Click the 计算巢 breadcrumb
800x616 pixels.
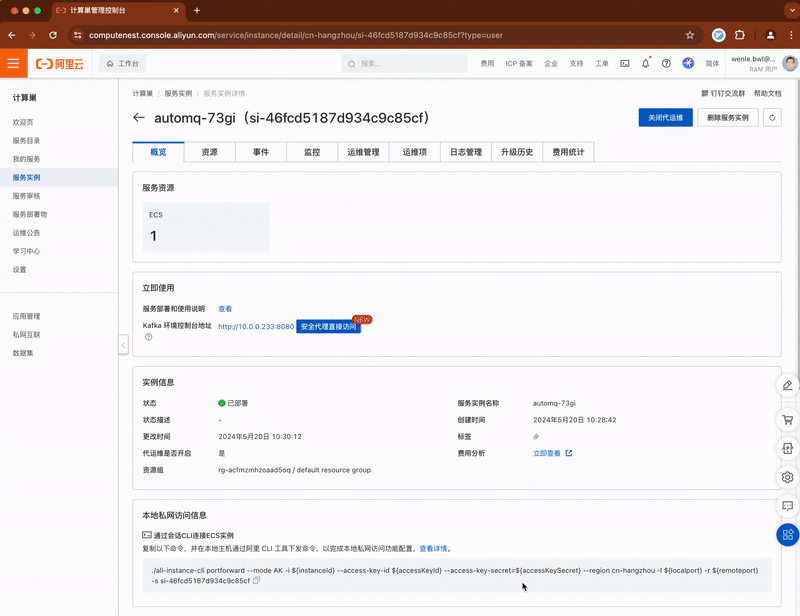142,93
